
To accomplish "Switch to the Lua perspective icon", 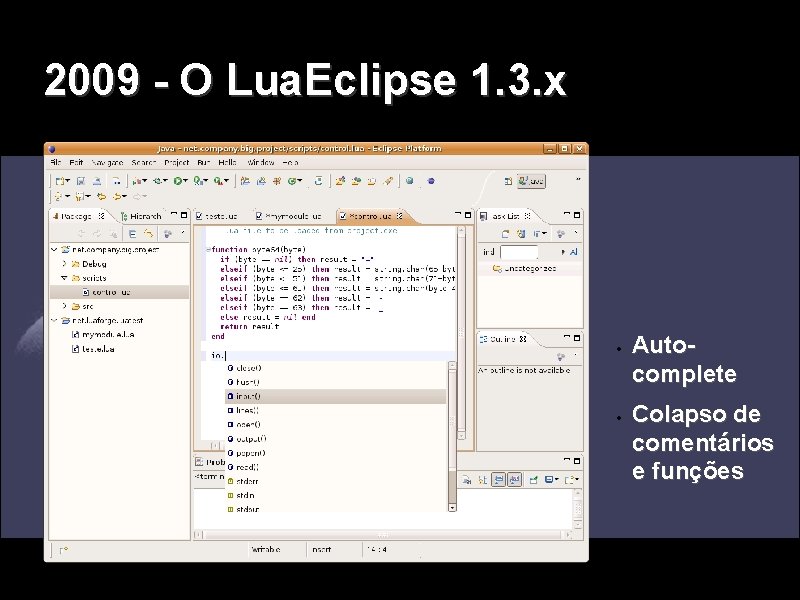I will click(x=528, y=181).
